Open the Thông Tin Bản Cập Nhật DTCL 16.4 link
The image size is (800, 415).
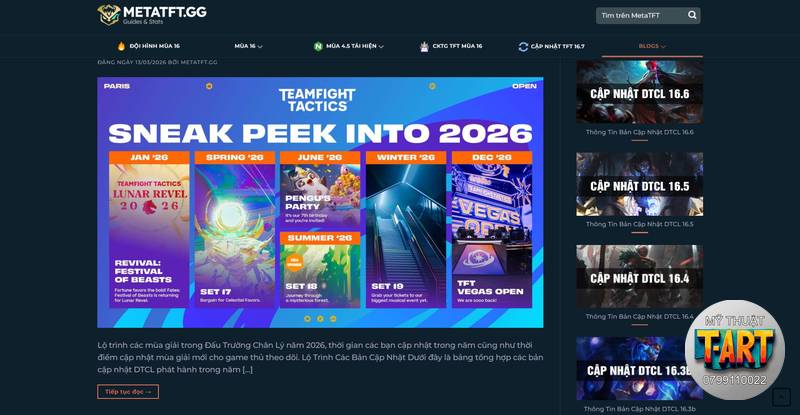pyautogui.click(x=639, y=316)
